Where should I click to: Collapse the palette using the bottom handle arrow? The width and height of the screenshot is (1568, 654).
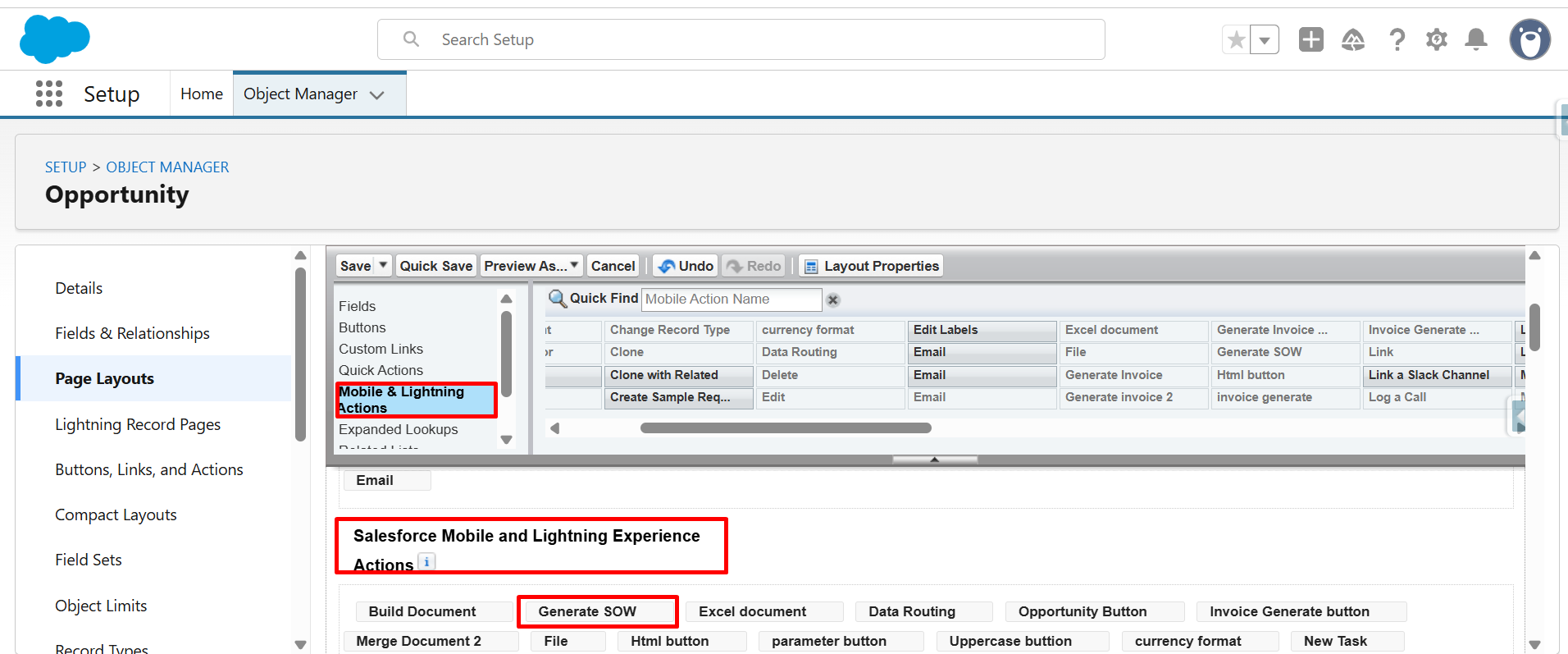tap(934, 460)
